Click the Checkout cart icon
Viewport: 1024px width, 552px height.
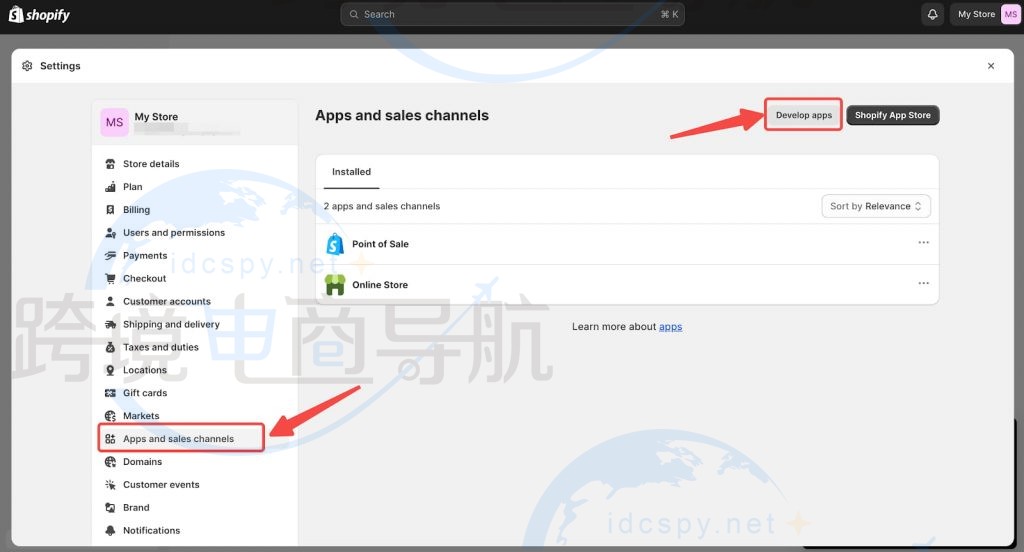click(110, 278)
